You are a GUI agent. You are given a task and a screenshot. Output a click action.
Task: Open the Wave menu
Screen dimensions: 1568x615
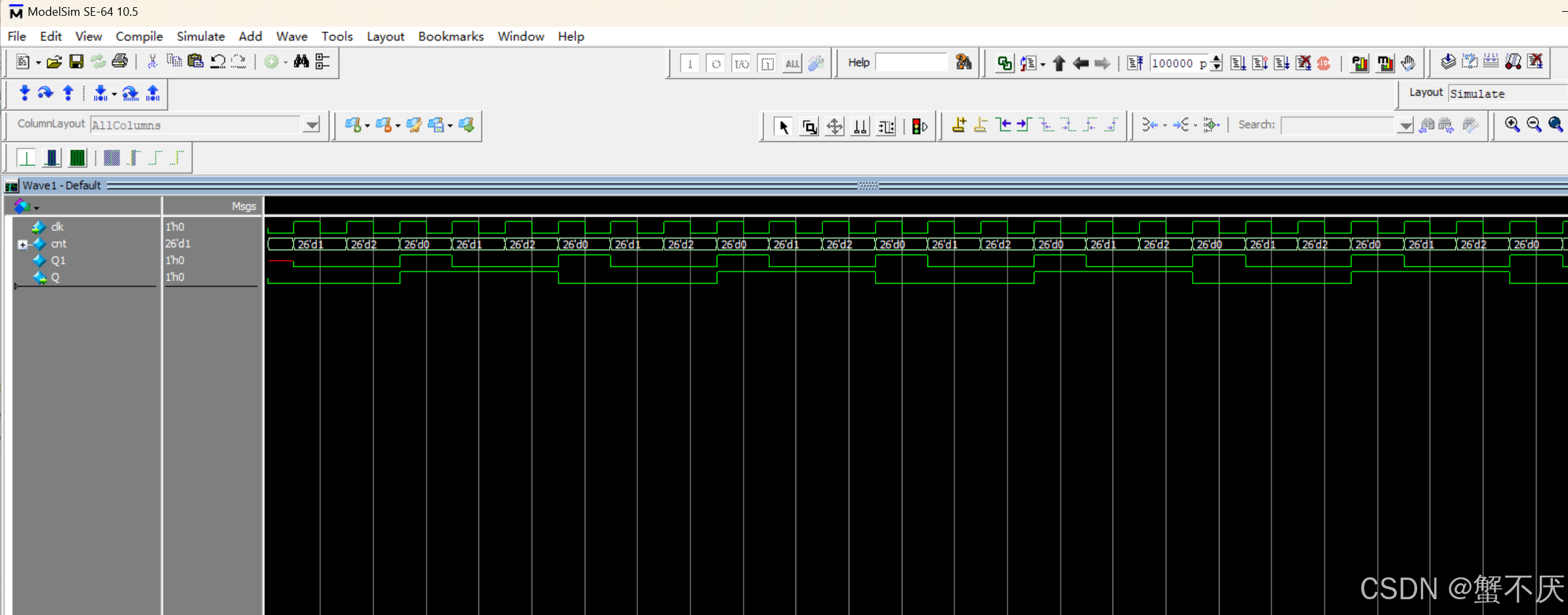point(292,36)
